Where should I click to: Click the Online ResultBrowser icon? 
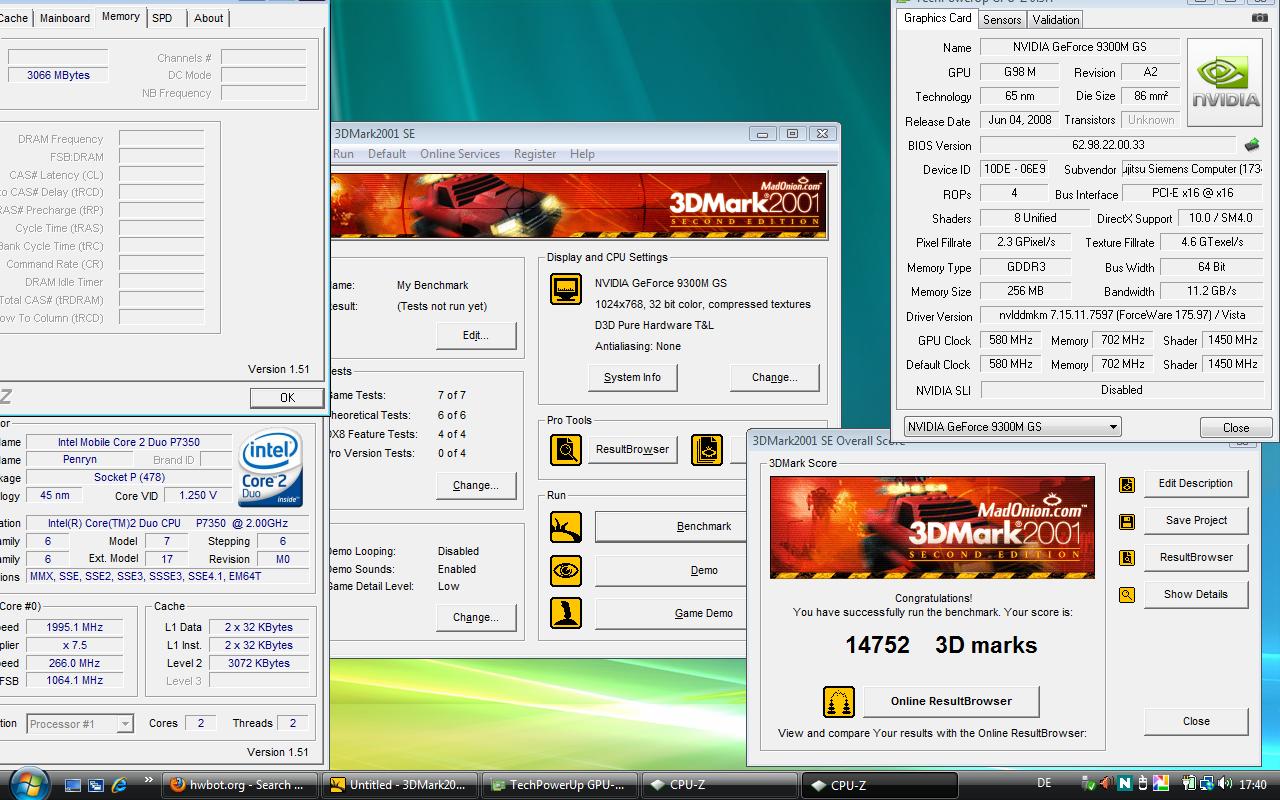(838, 701)
